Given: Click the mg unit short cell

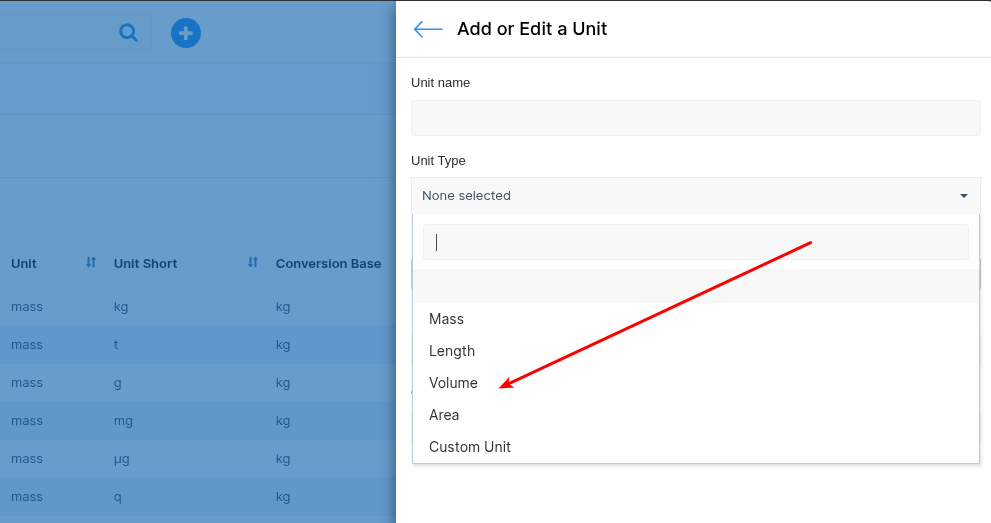Looking at the screenshot, I should [123, 421].
